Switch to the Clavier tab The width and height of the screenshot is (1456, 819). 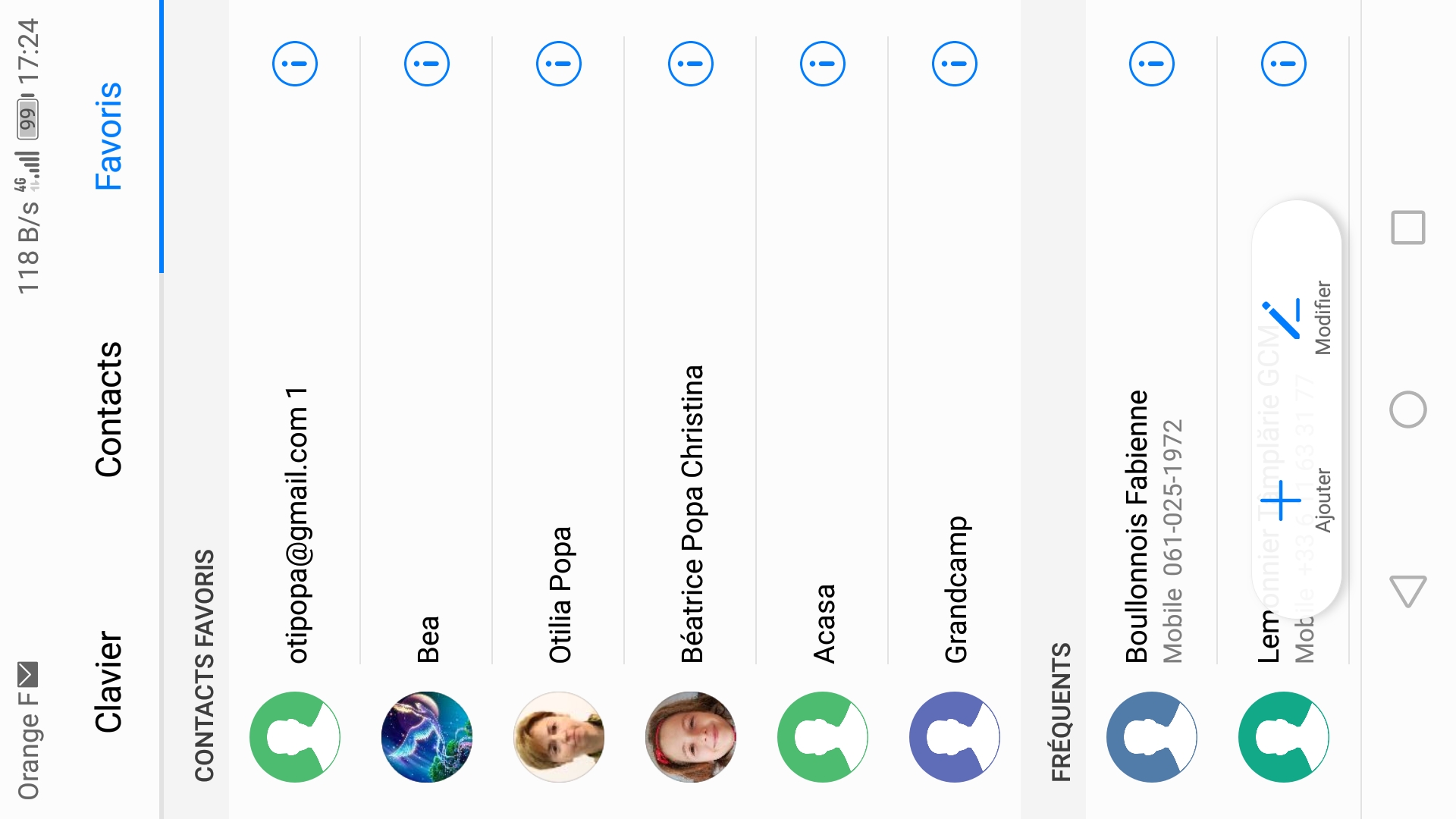tap(108, 682)
